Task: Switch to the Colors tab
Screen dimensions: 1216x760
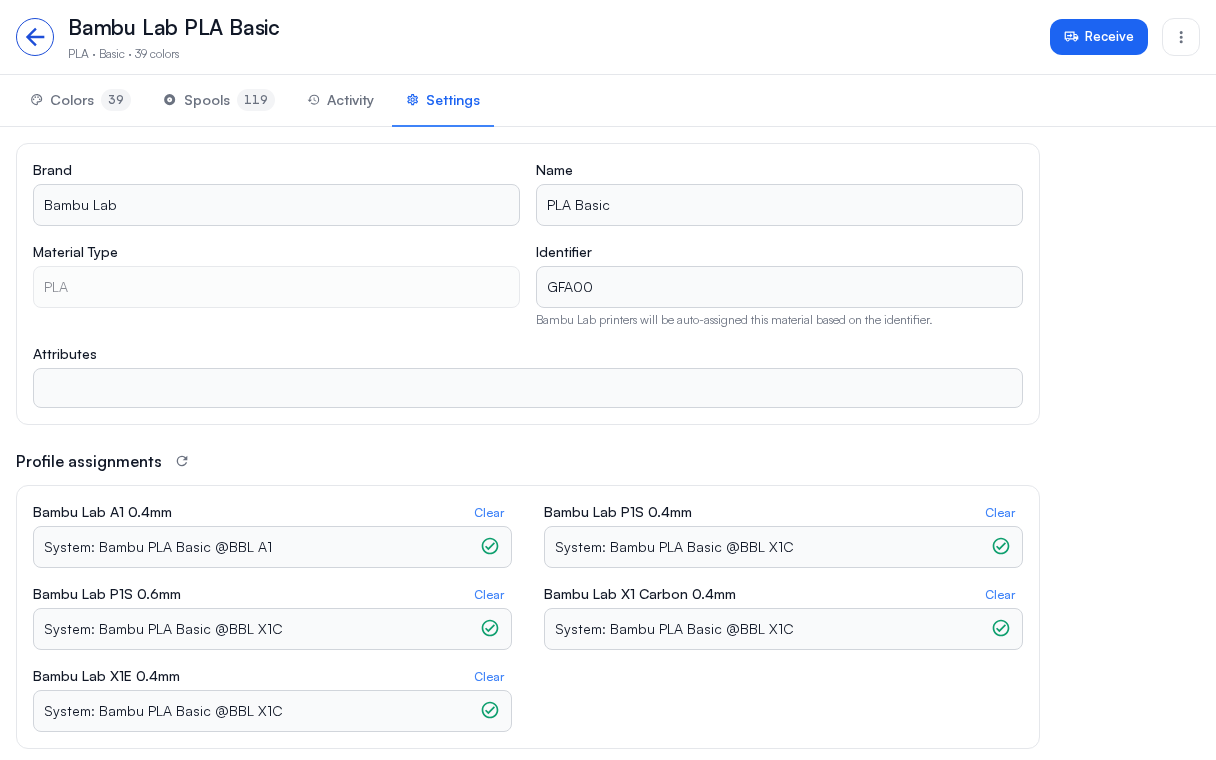Action: click(x=81, y=100)
